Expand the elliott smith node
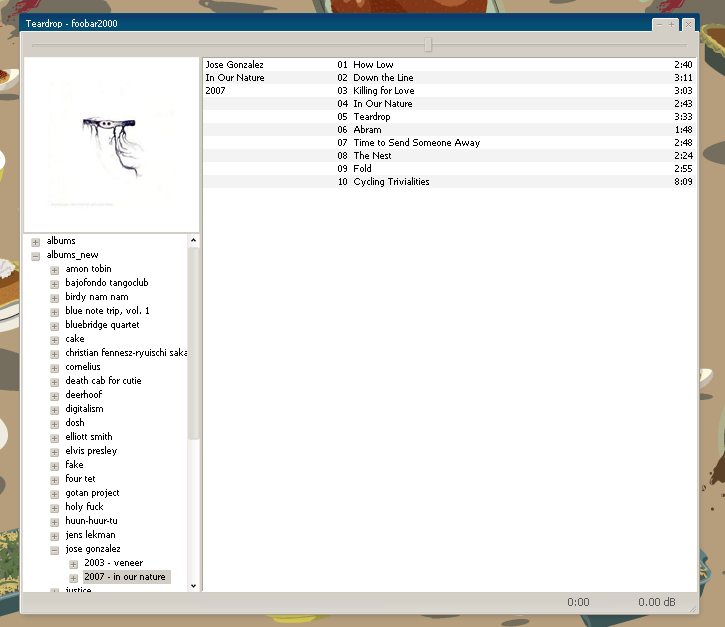The height and width of the screenshot is (627, 725). point(55,438)
